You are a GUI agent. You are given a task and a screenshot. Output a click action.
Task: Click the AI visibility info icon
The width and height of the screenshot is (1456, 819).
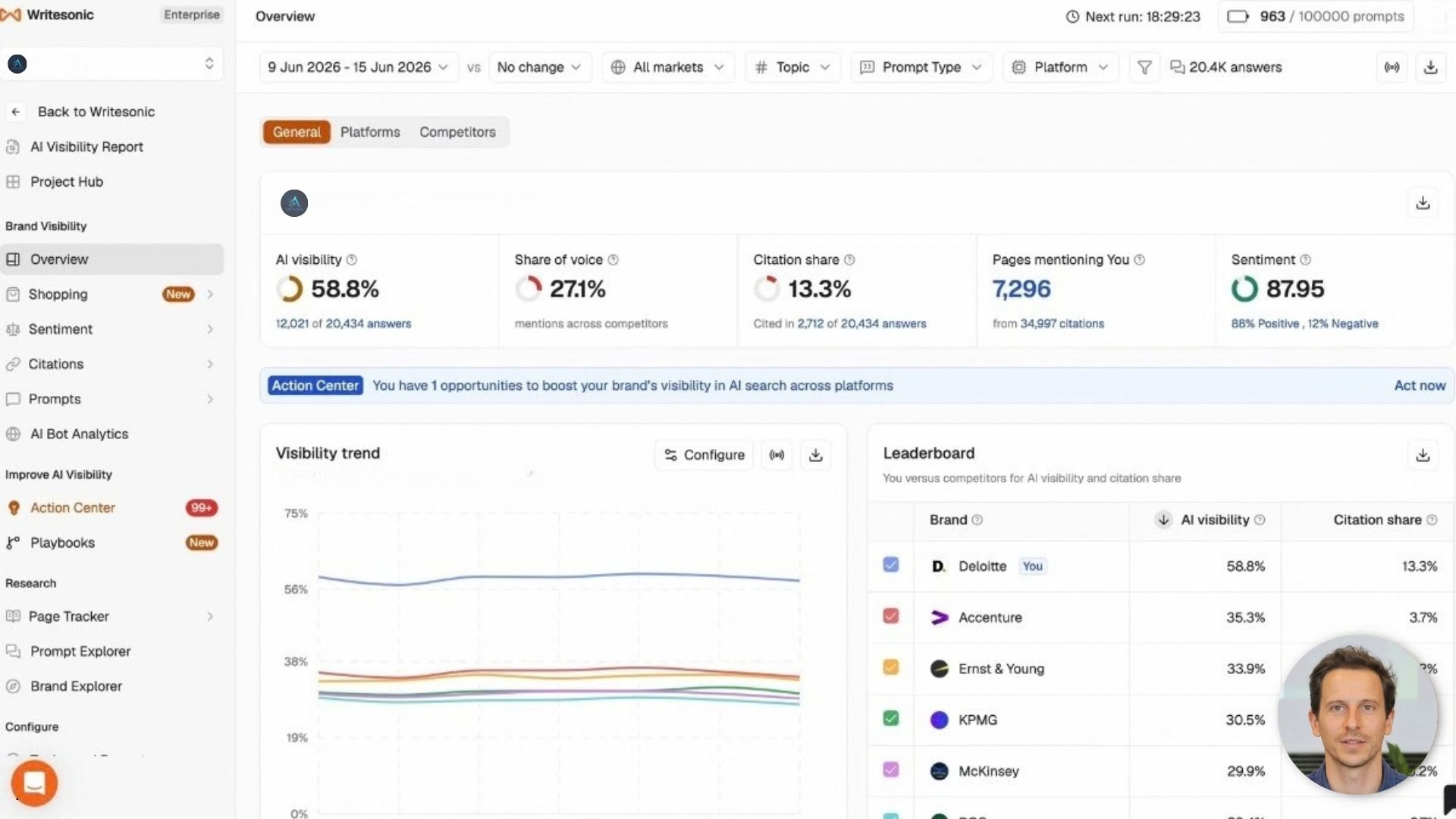point(352,260)
